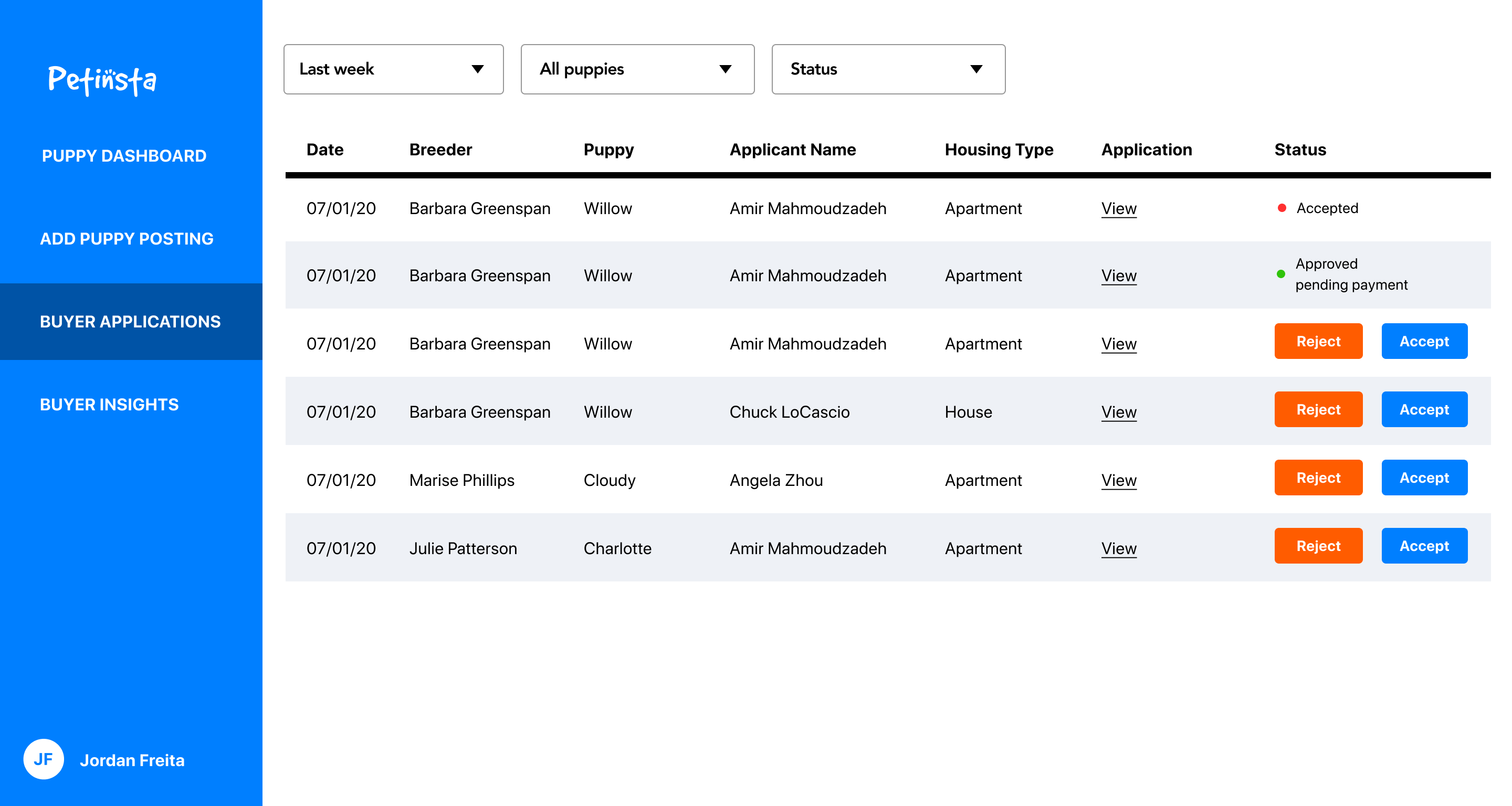Accept the application for puppy Charlotte
Screen dimensions: 1512x806
coord(1424,546)
